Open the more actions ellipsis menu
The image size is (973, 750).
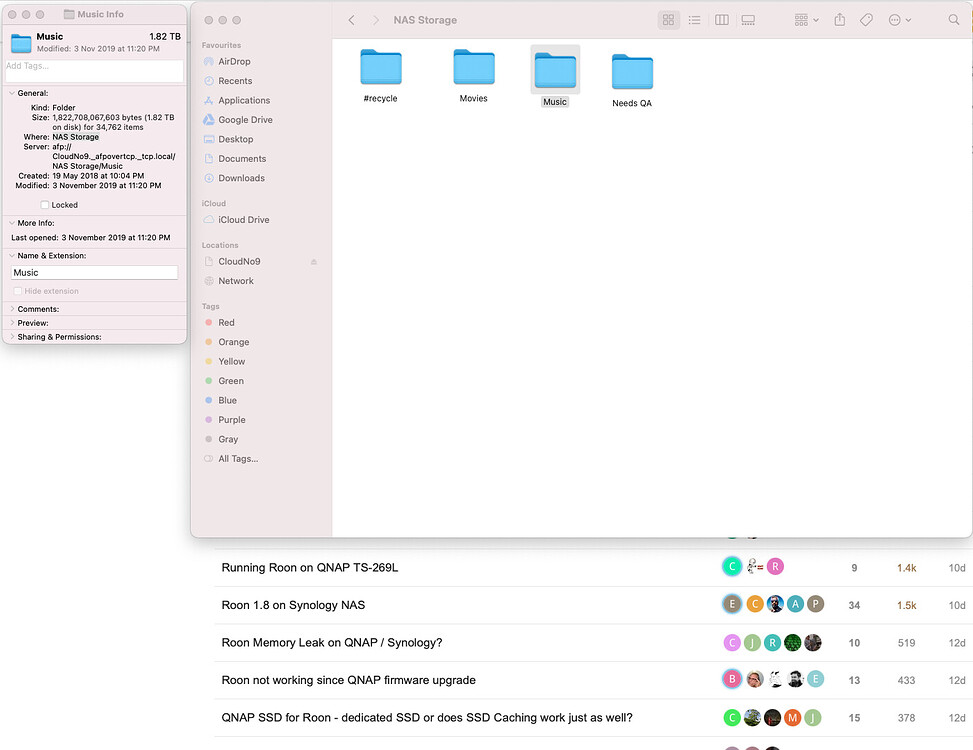[x=899, y=20]
